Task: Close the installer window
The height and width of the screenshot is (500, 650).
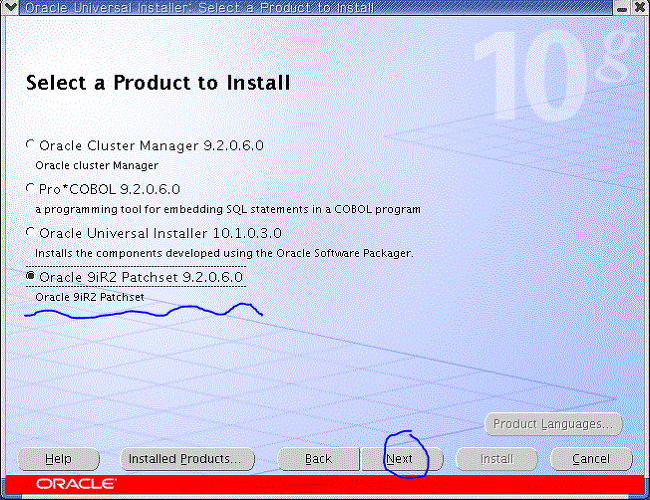Action: tap(640, 7)
